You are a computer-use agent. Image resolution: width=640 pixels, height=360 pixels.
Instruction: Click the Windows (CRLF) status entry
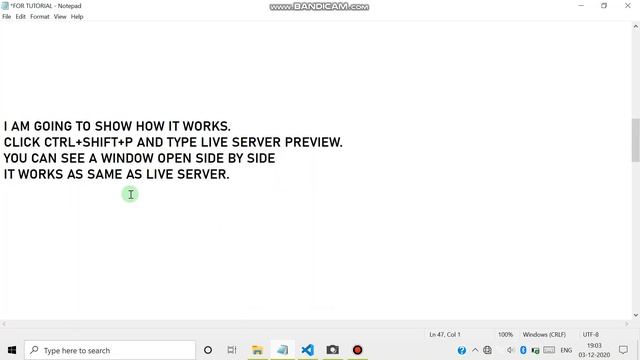(x=544, y=335)
